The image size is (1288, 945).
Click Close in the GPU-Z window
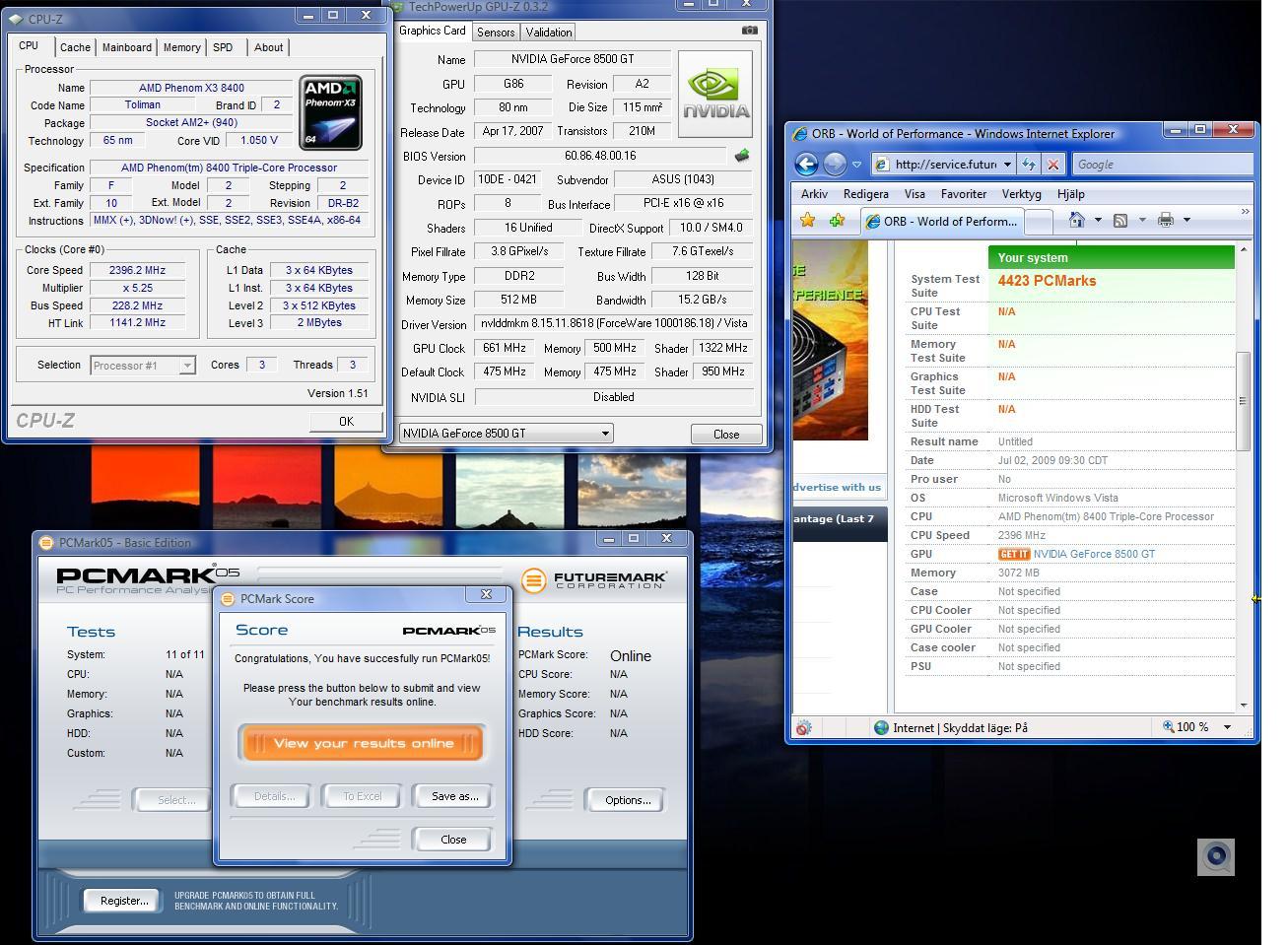click(726, 434)
